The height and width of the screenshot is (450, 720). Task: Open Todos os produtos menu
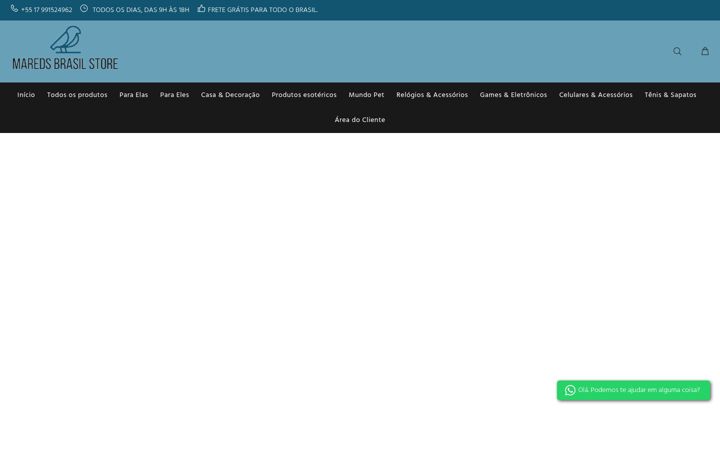77,95
